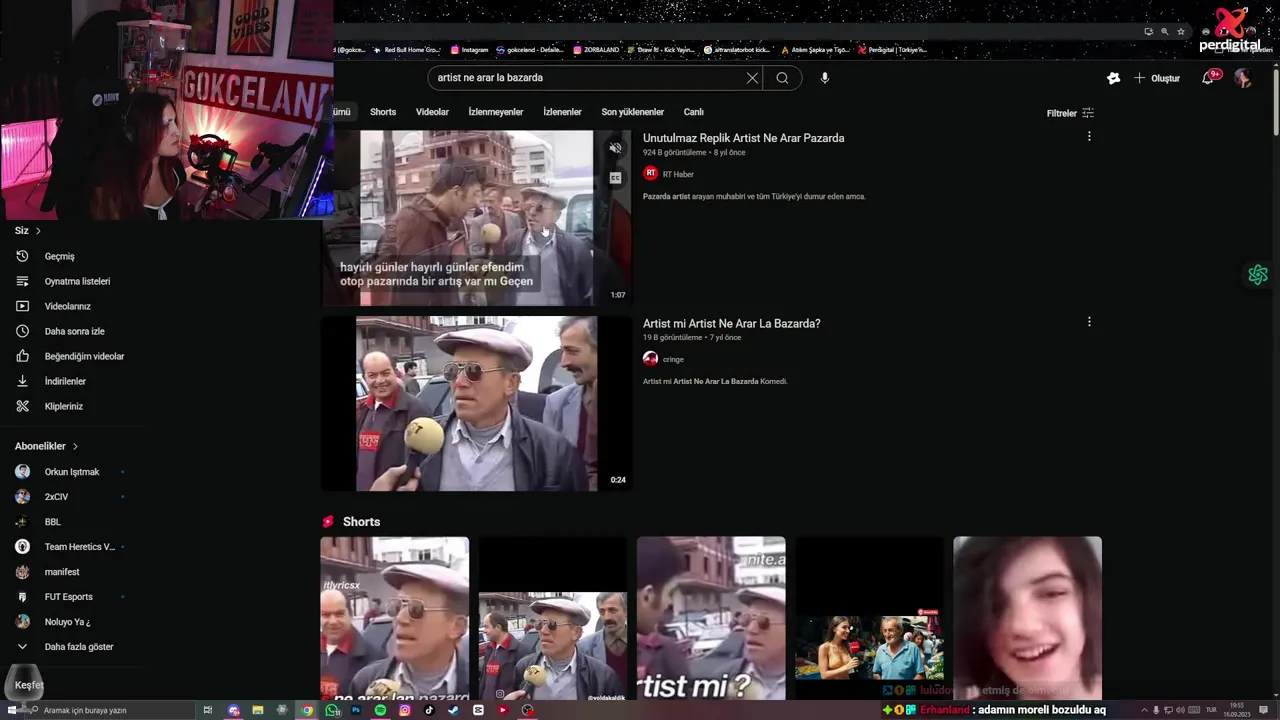Click the page vertical scrollbar
The width and height of the screenshot is (1280, 720).
coord(1275,100)
